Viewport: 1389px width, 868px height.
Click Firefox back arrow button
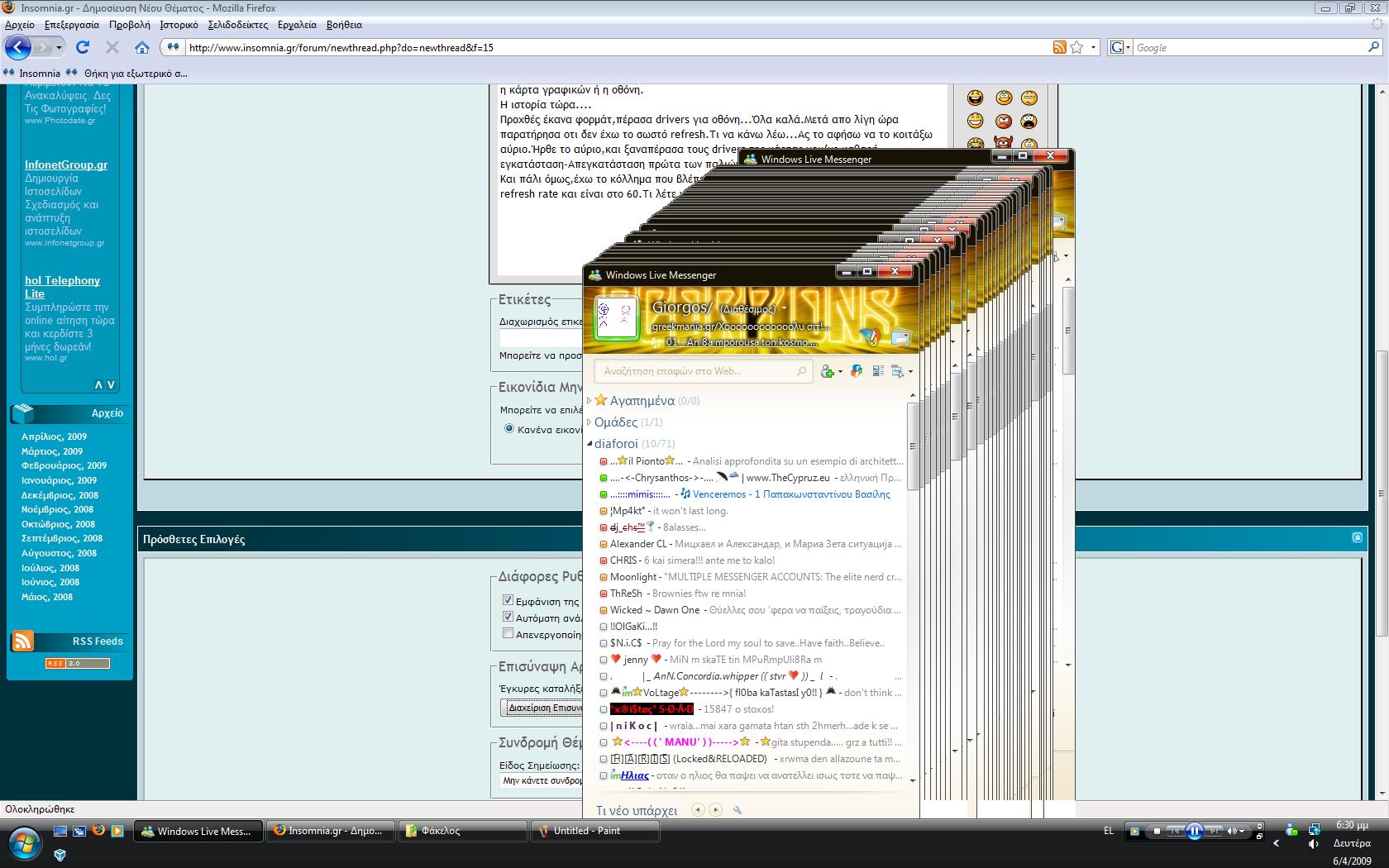[x=18, y=47]
